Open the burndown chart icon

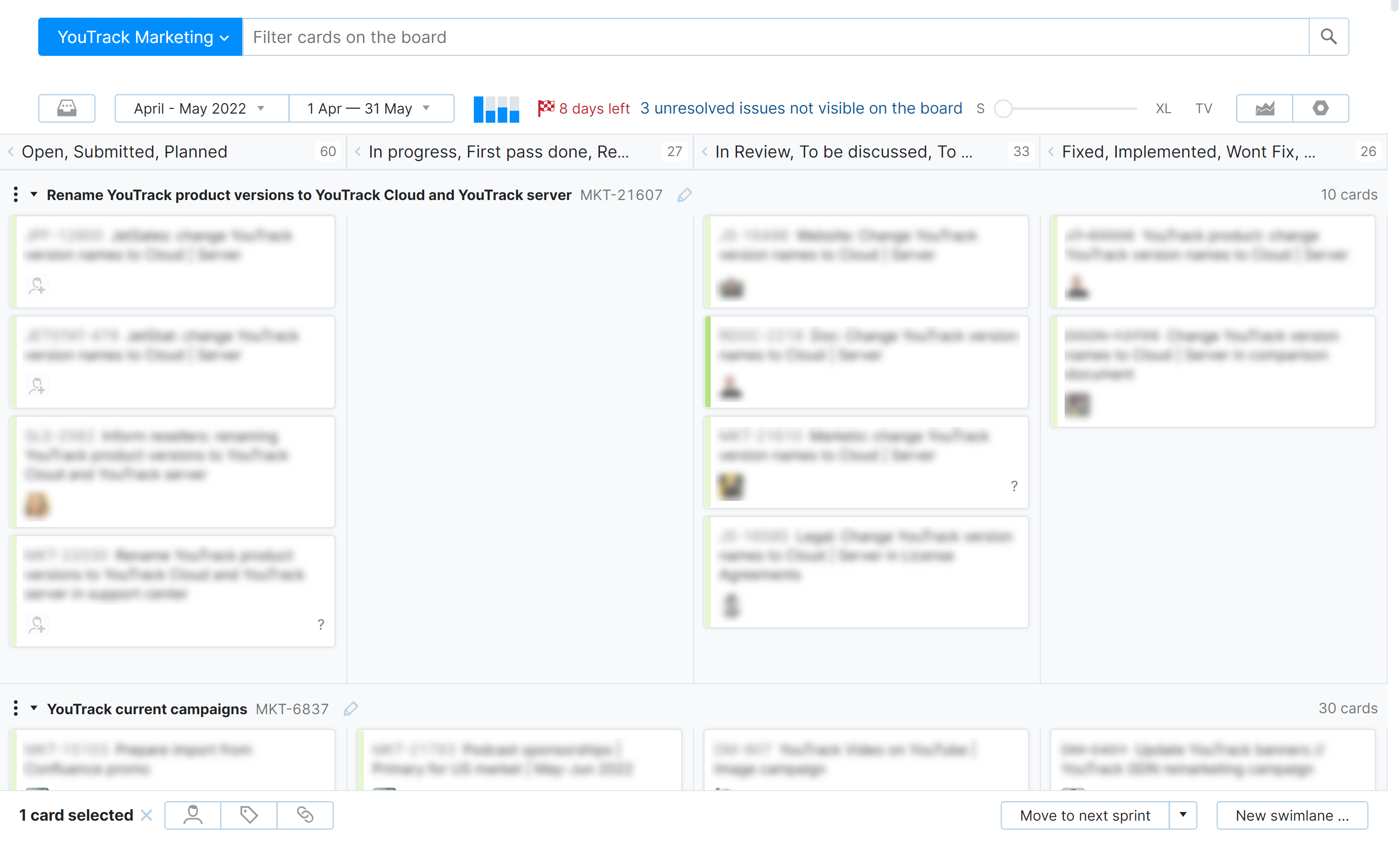click(1265, 108)
